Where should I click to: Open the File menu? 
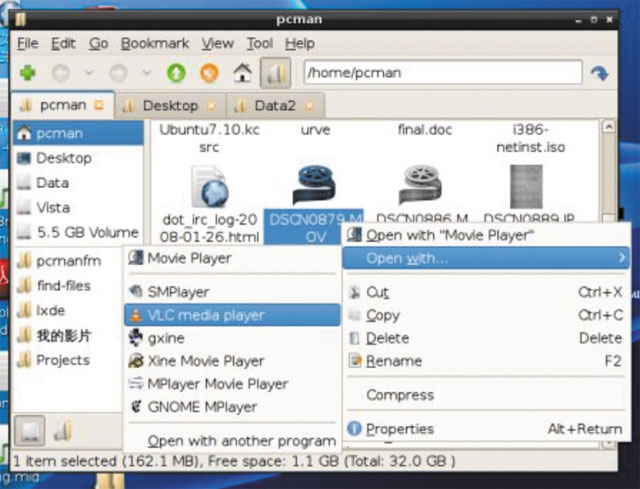click(28, 43)
